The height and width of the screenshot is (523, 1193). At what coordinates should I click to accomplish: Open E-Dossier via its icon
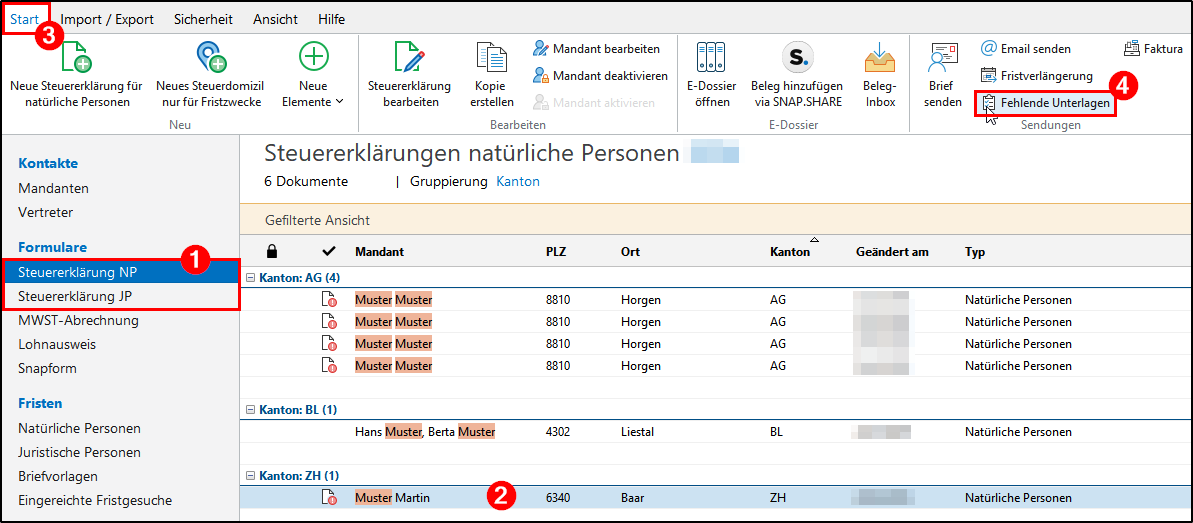[x=711, y=57]
